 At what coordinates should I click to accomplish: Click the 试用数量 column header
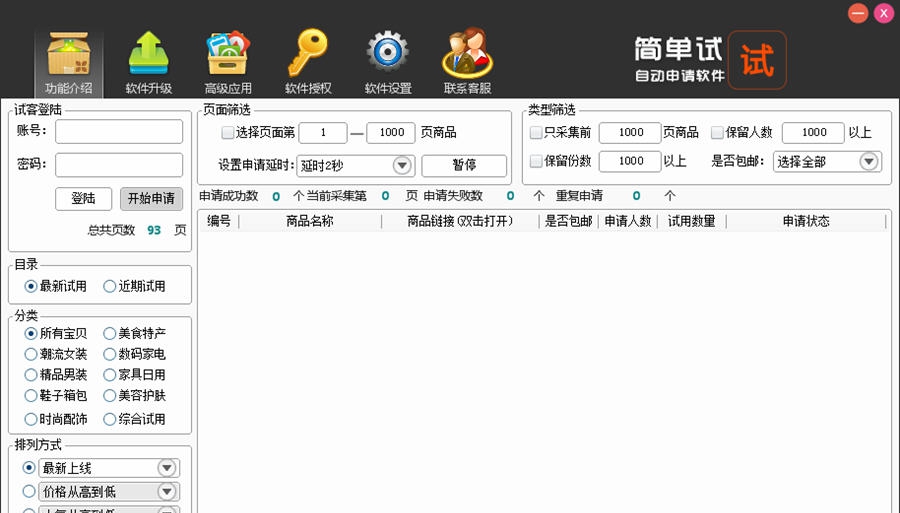point(692,221)
